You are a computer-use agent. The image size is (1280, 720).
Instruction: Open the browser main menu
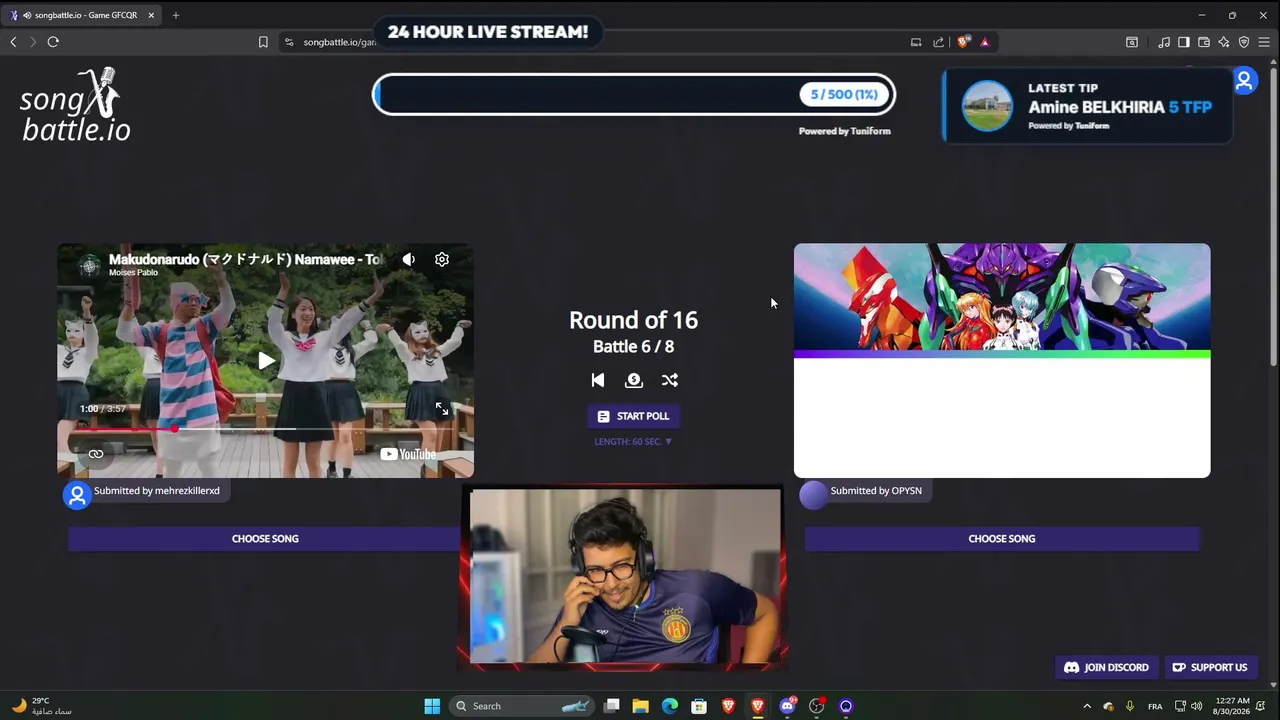tap(1265, 42)
